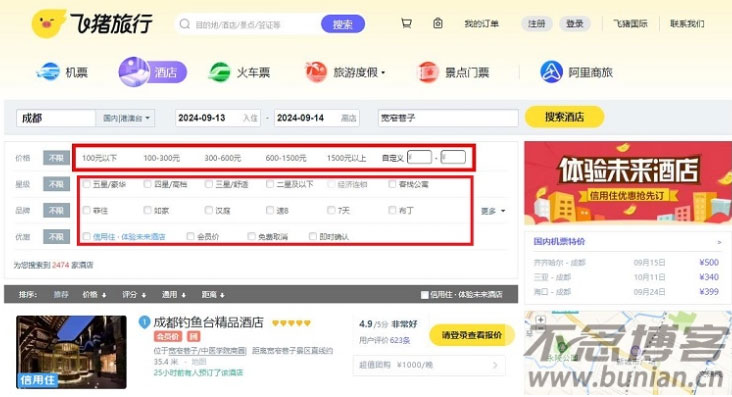Select the 旅游度假 vacation icon
The width and height of the screenshot is (732, 397).
point(316,72)
